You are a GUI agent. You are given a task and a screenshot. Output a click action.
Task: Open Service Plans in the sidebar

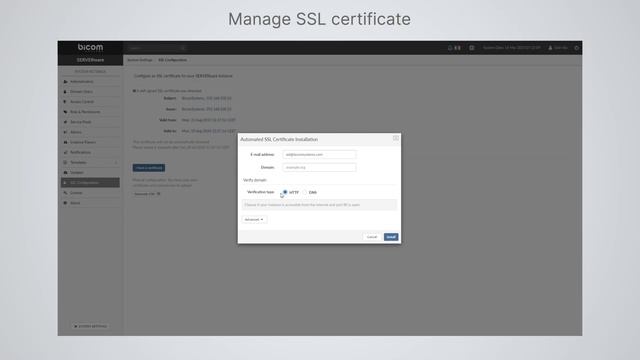90,122
